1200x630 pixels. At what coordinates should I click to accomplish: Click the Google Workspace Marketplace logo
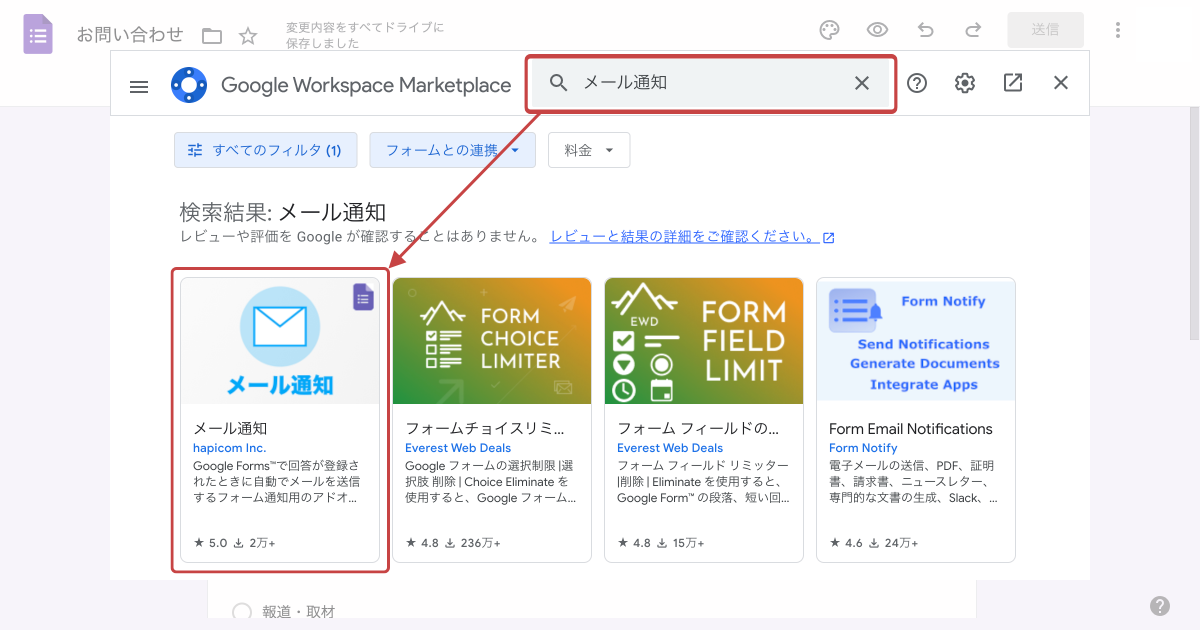click(x=189, y=85)
